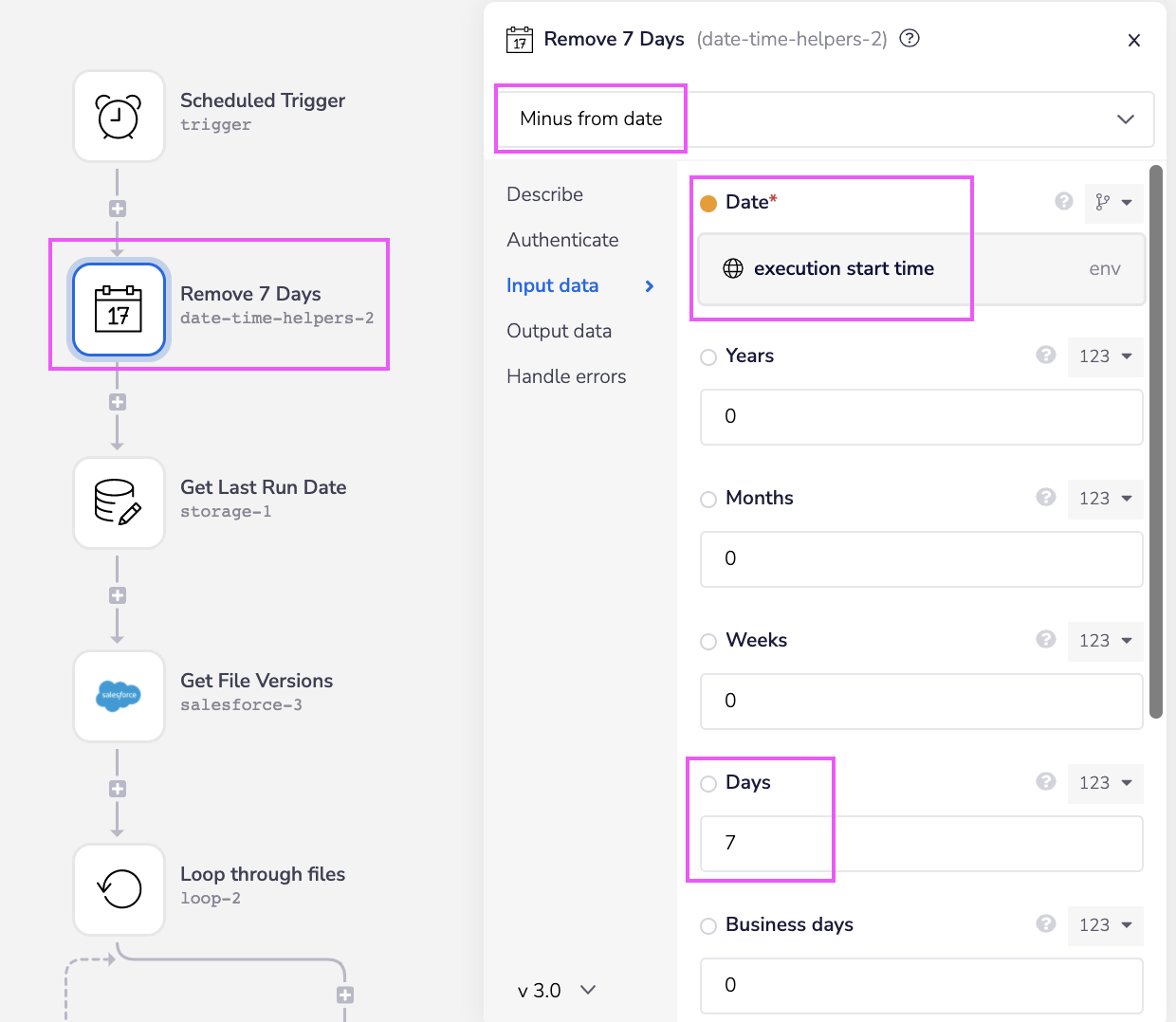
Task: Click the help icon beside the panel title
Action: 910,39
